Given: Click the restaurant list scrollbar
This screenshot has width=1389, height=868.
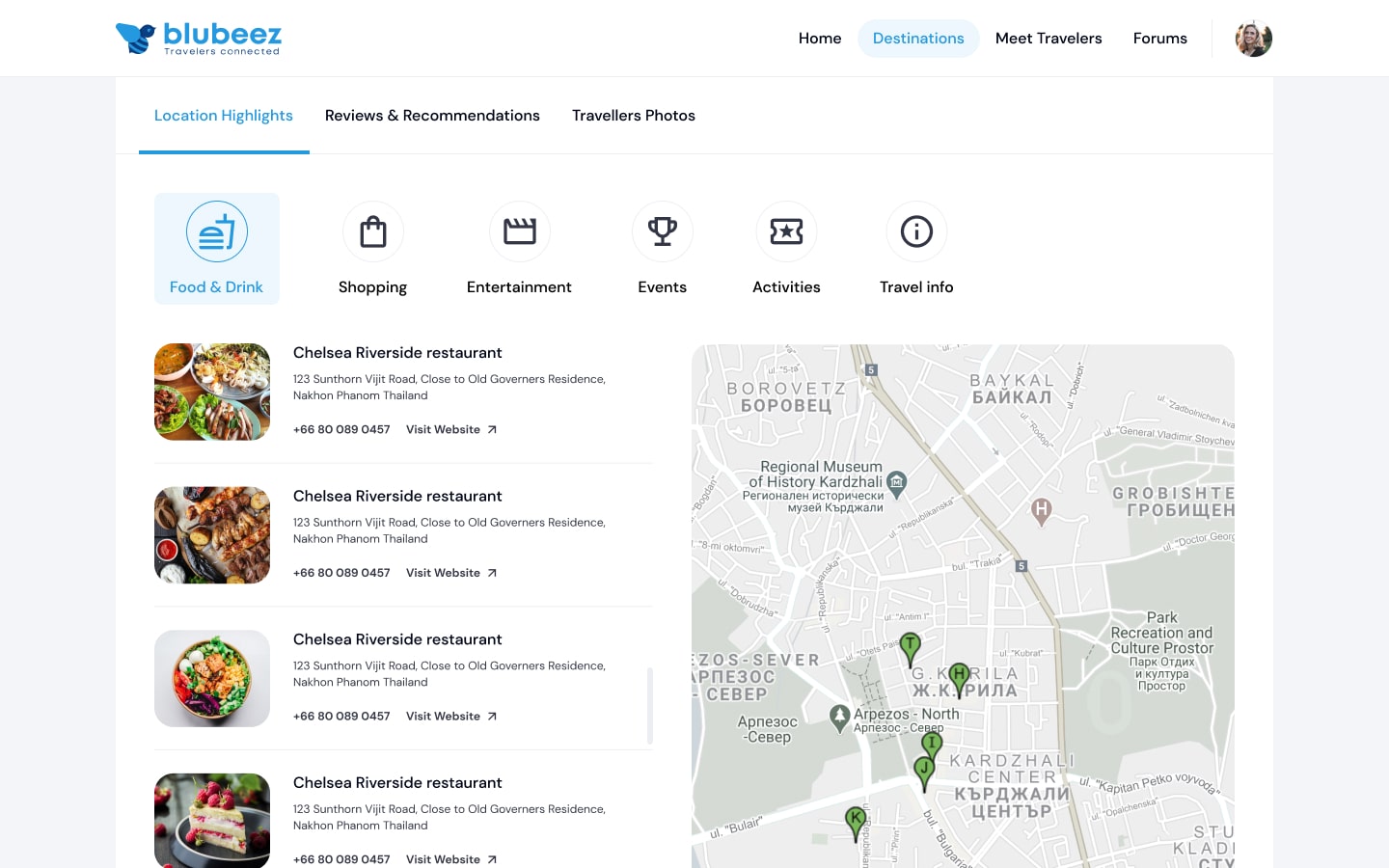Looking at the screenshot, I should click(x=650, y=706).
